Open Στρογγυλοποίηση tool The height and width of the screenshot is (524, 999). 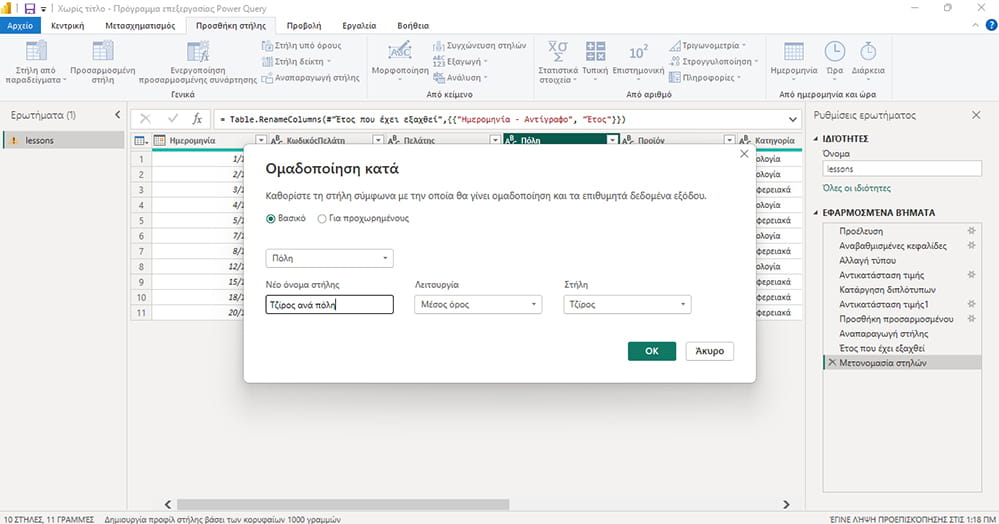tap(714, 62)
